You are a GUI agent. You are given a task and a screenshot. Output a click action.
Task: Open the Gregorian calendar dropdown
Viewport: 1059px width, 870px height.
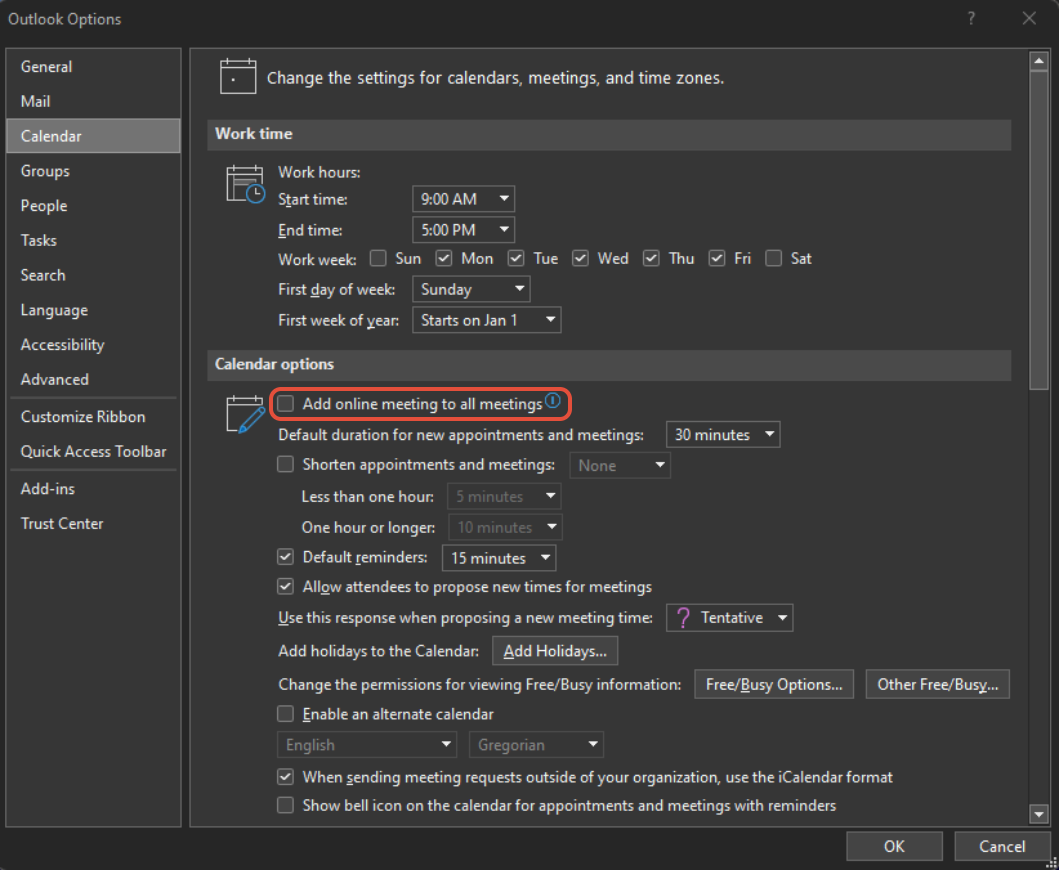click(x=536, y=744)
